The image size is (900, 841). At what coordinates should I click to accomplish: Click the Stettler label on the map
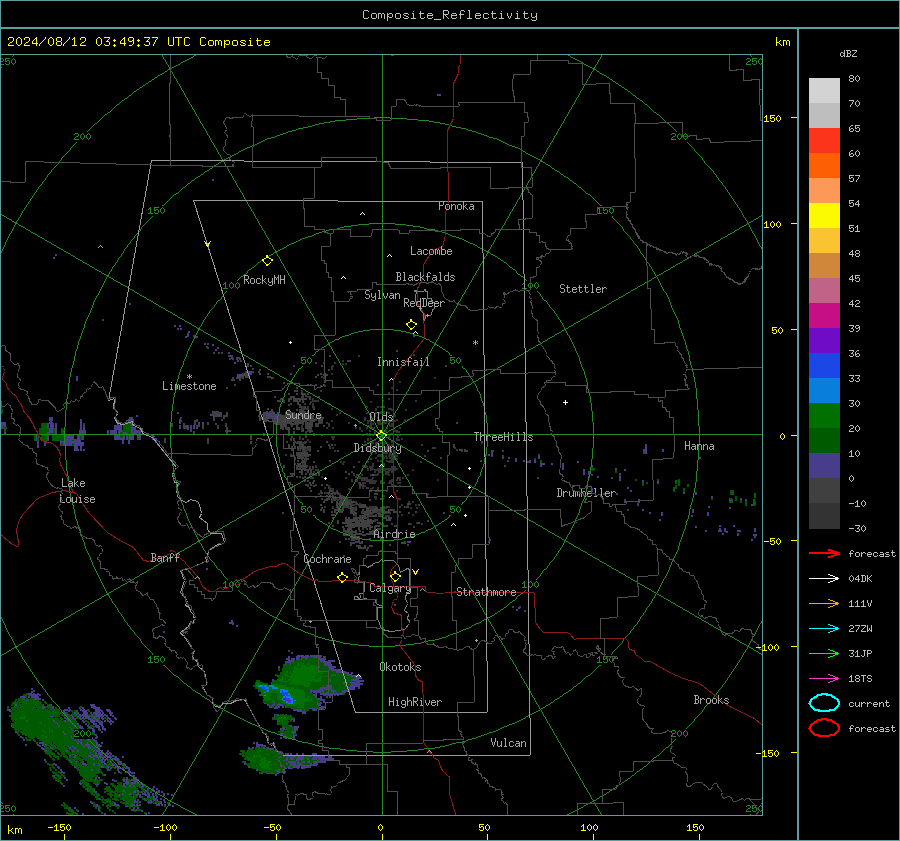[583, 289]
